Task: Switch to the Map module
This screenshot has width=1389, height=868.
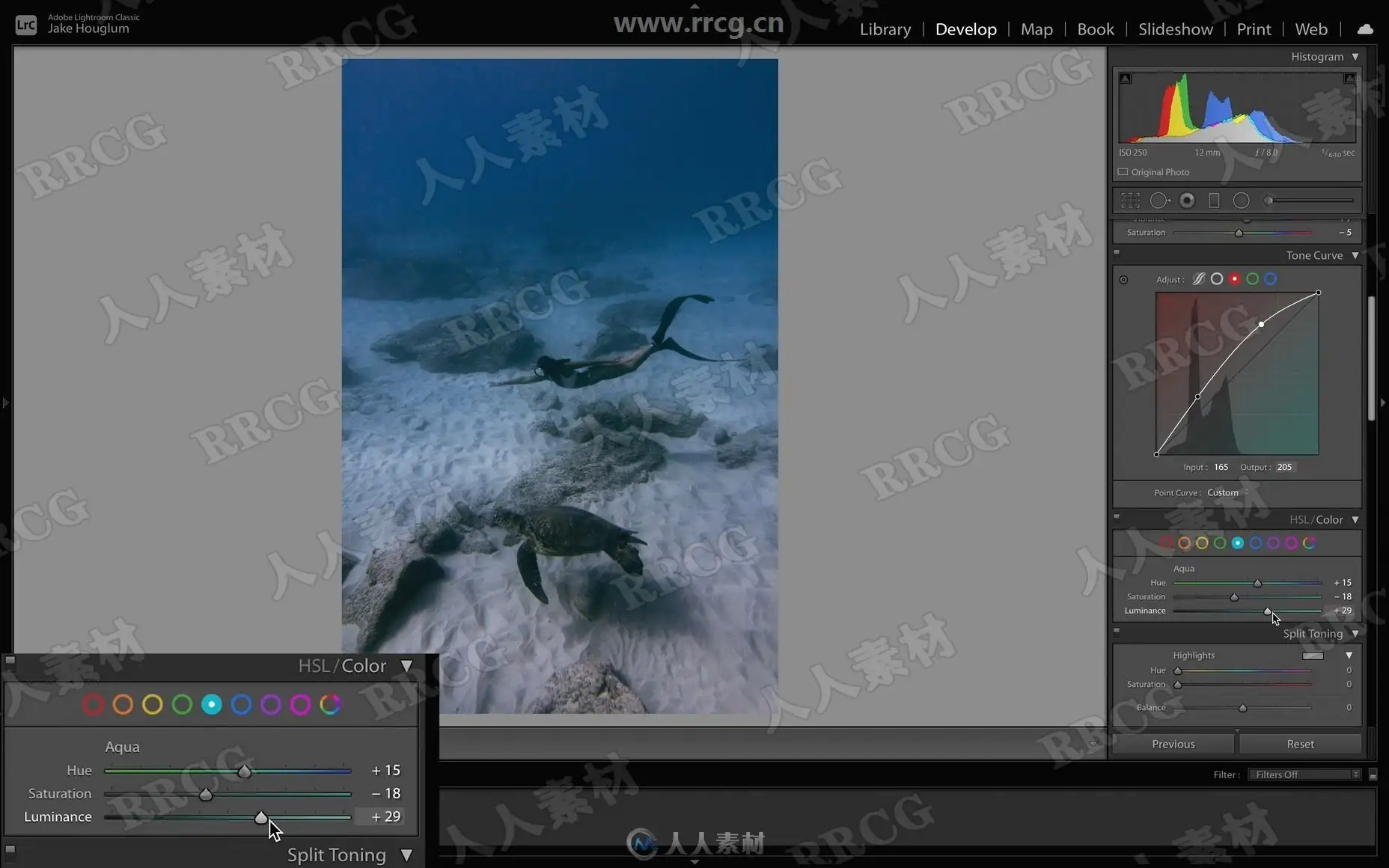Action: 1037,29
